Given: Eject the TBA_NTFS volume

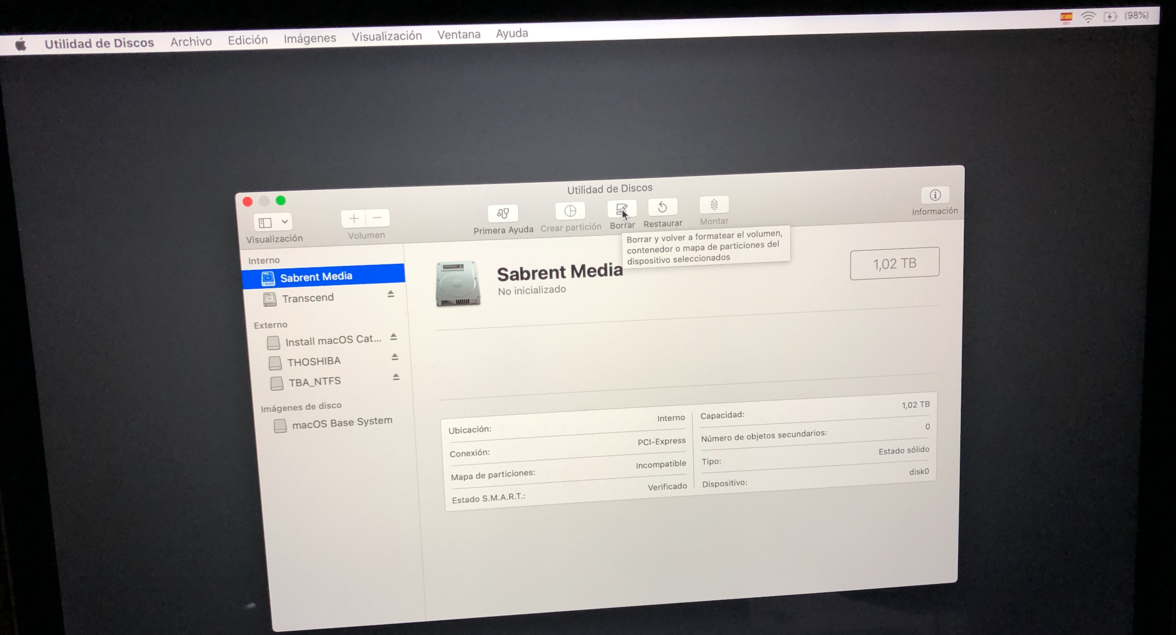Looking at the screenshot, I should (x=396, y=377).
